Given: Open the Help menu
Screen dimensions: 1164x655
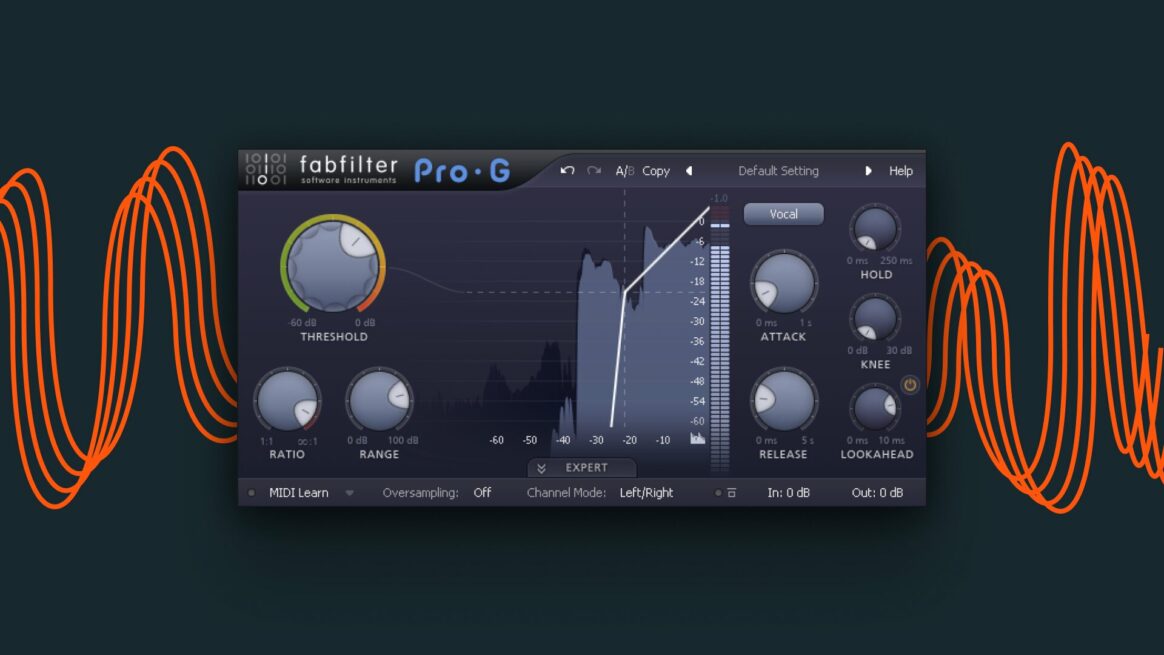Looking at the screenshot, I should click(x=901, y=170).
